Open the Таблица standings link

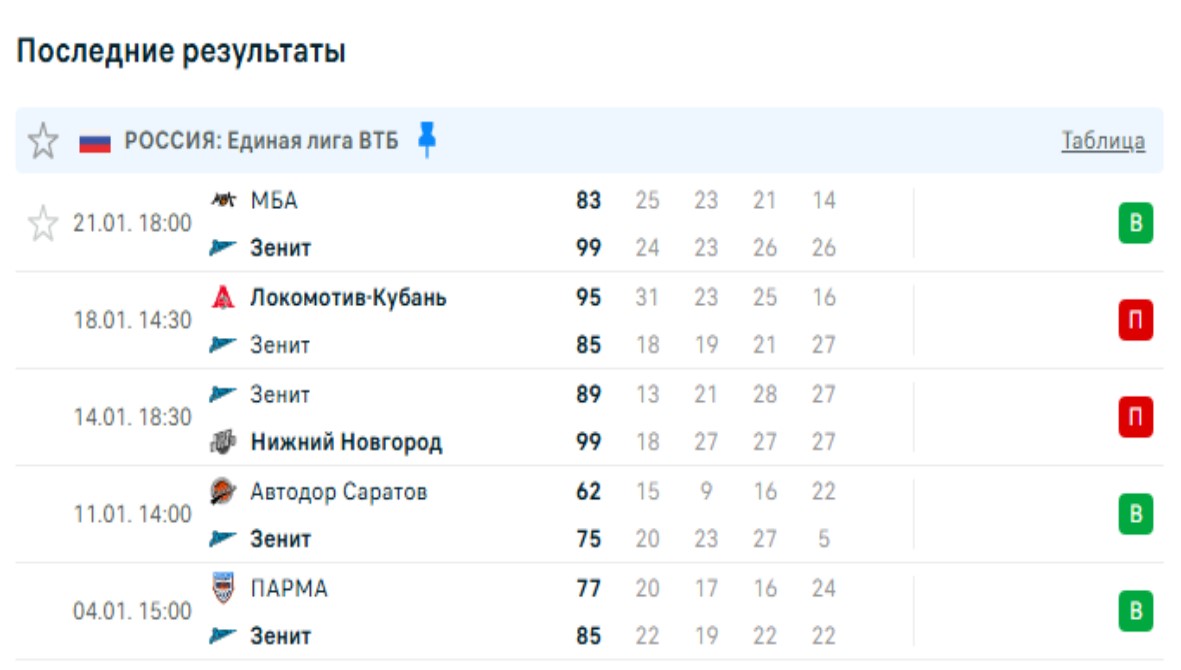1103,141
